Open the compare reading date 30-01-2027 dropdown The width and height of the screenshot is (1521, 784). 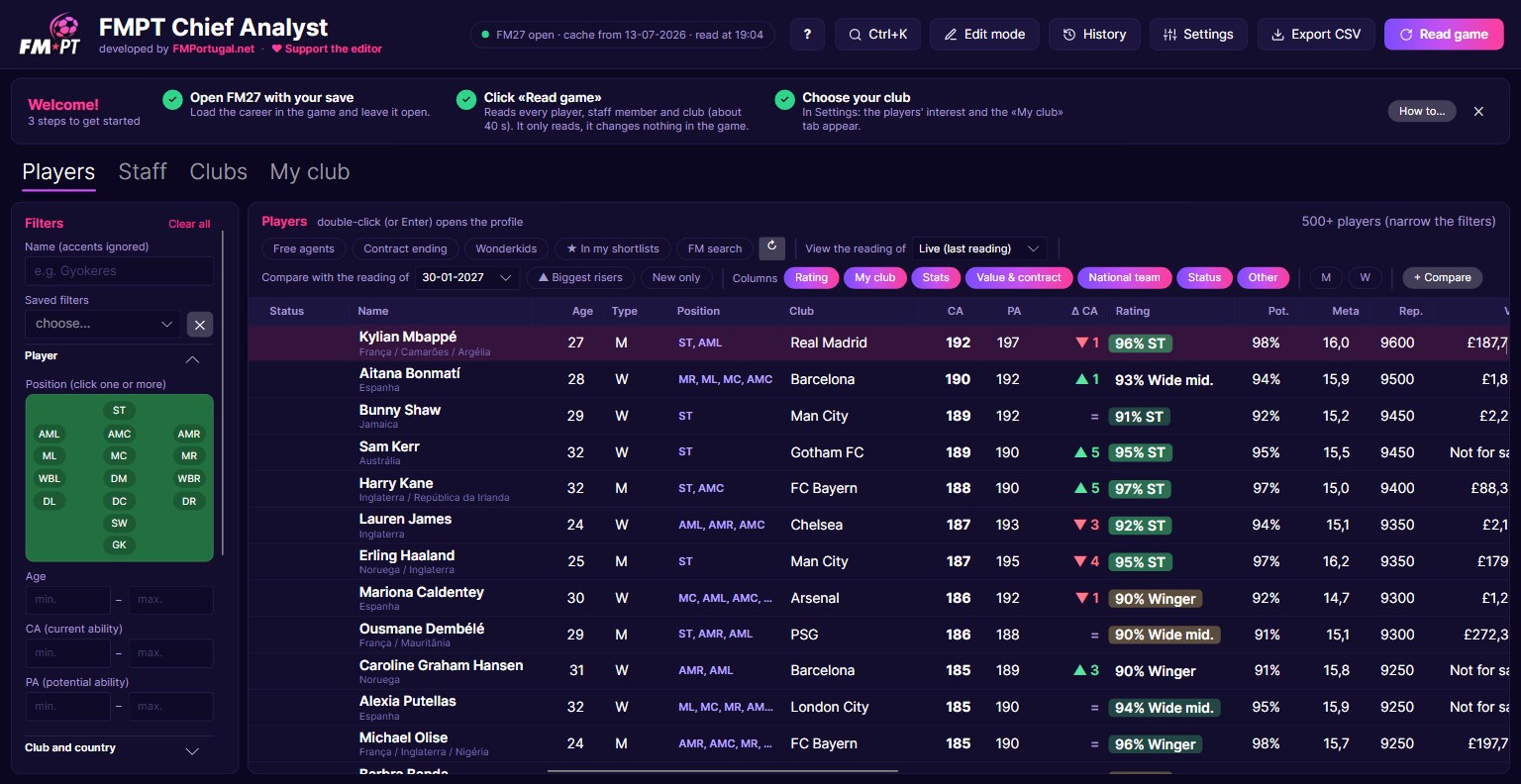coord(466,278)
